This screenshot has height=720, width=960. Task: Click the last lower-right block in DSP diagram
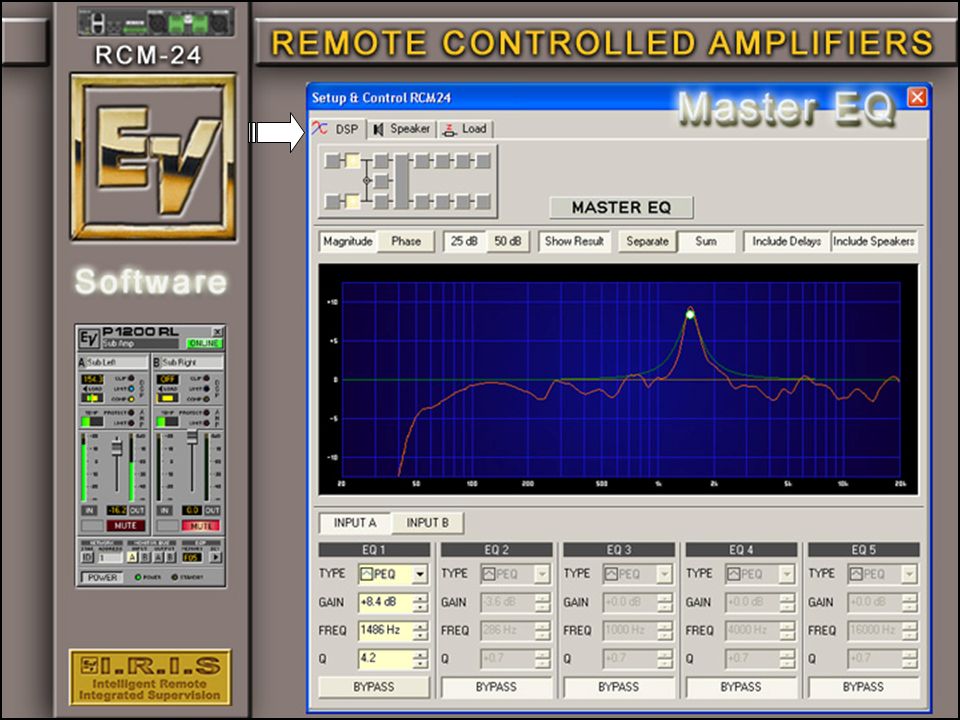click(x=483, y=201)
